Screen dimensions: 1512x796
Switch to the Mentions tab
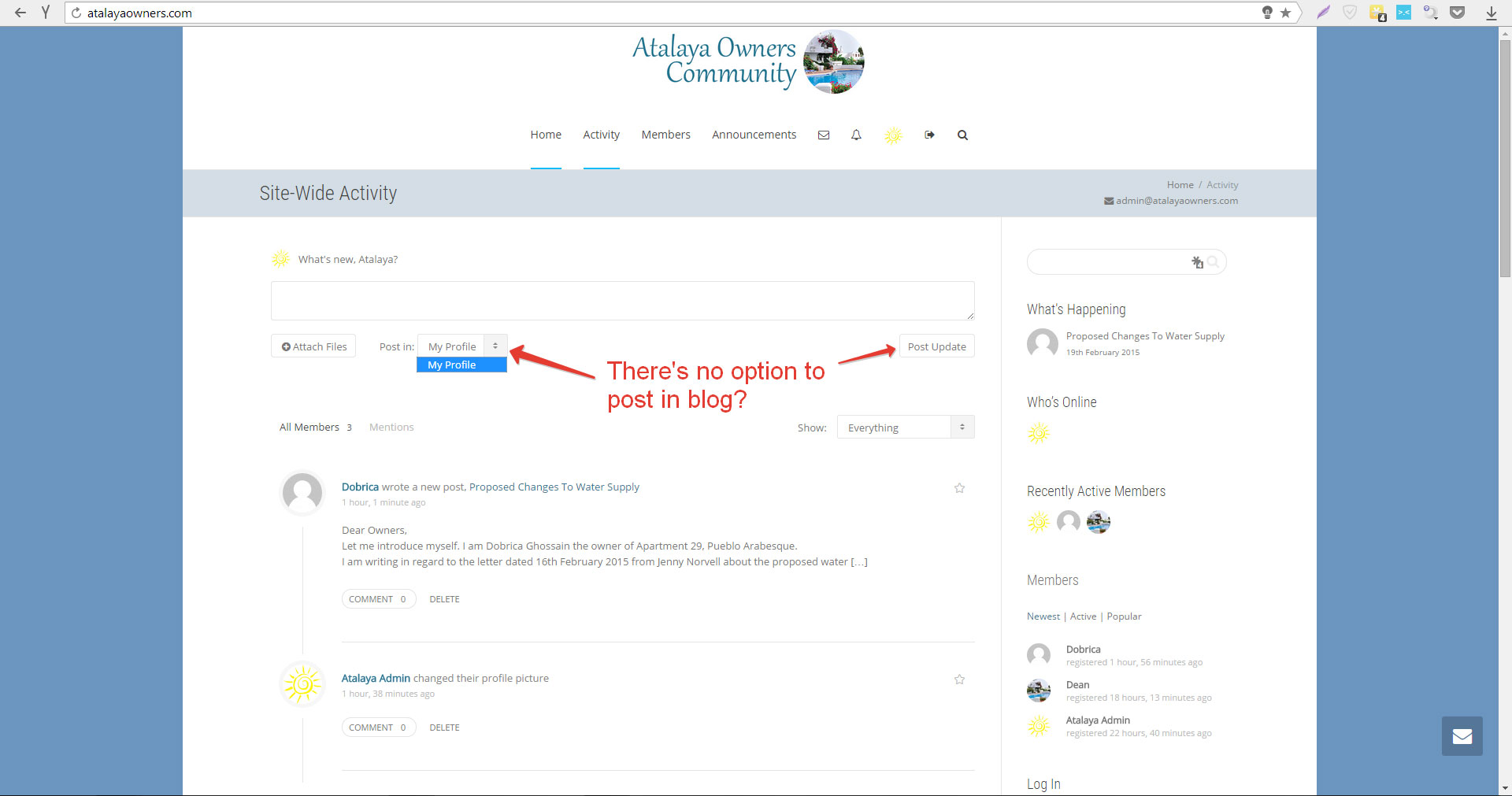pyautogui.click(x=391, y=428)
